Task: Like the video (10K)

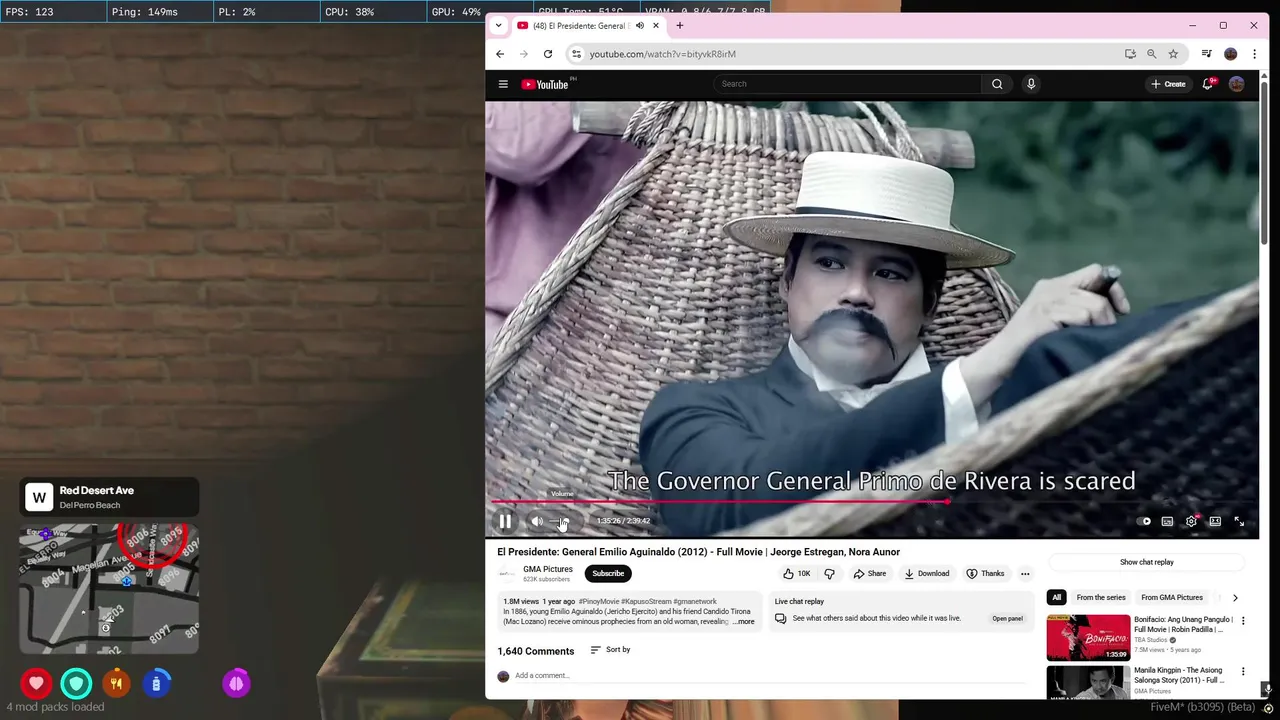Action: (797, 573)
